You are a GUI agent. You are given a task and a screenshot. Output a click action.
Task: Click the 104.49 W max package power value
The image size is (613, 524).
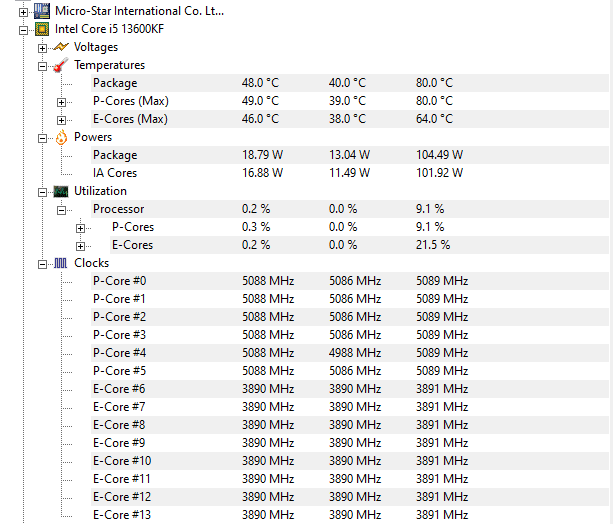(x=439, y=155)
